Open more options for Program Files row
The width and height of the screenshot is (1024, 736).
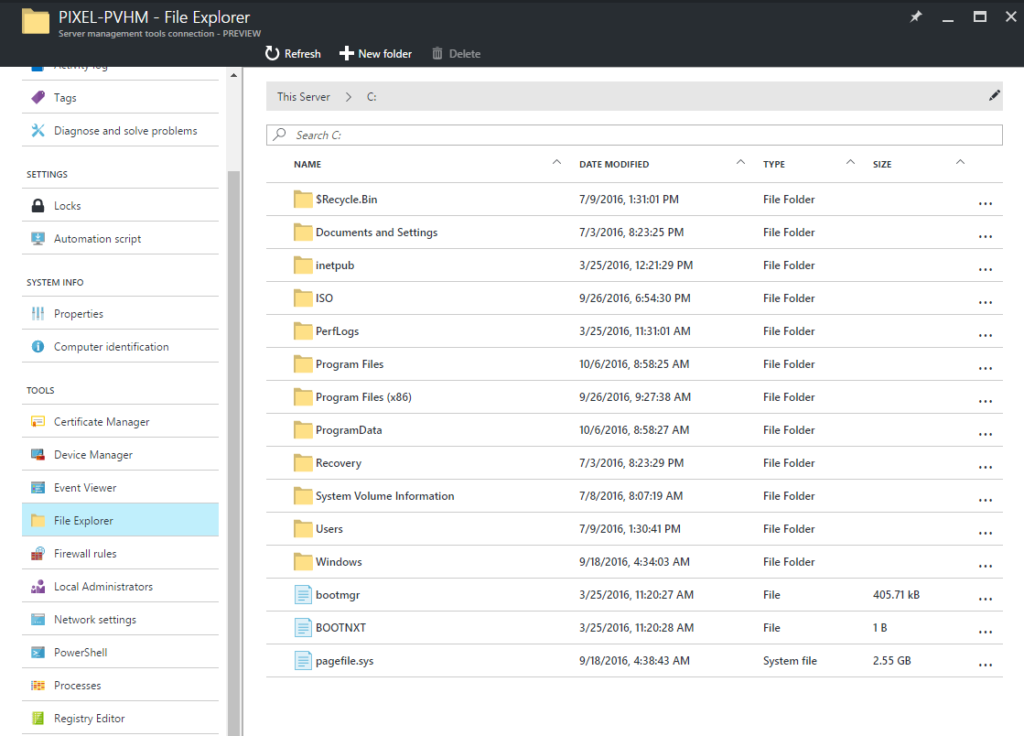click(x=985, y=368)
